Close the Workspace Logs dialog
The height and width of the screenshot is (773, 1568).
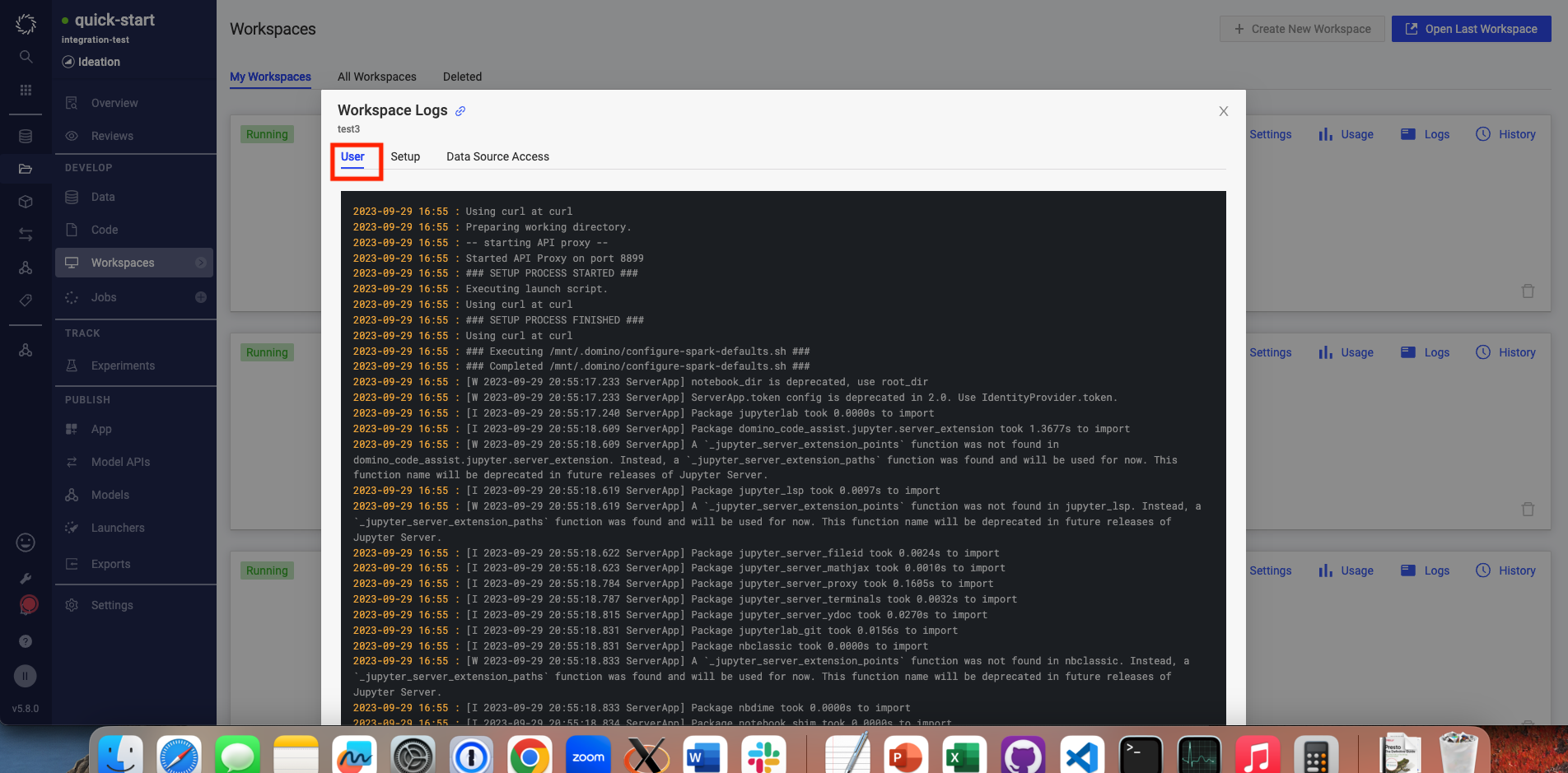1224,111
